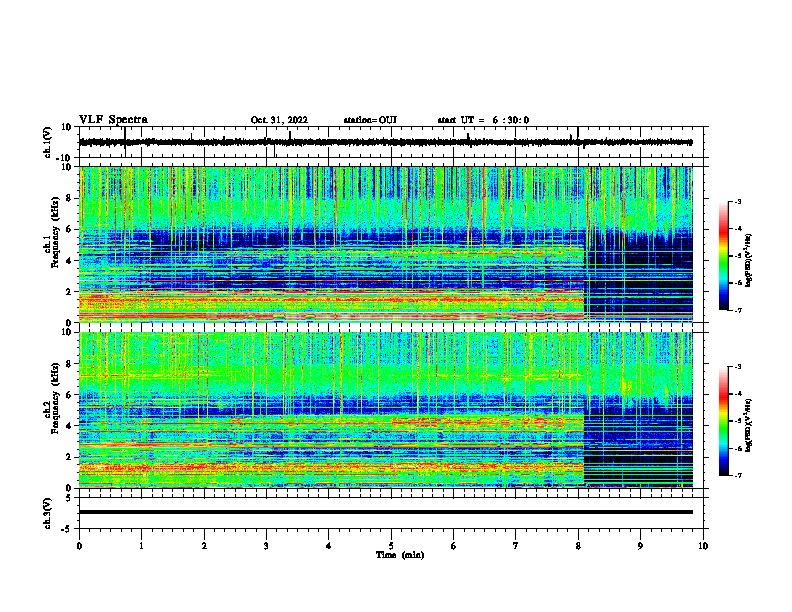
Task: Click the ch.3 flat voltage trace
Action: click(385, 512)
